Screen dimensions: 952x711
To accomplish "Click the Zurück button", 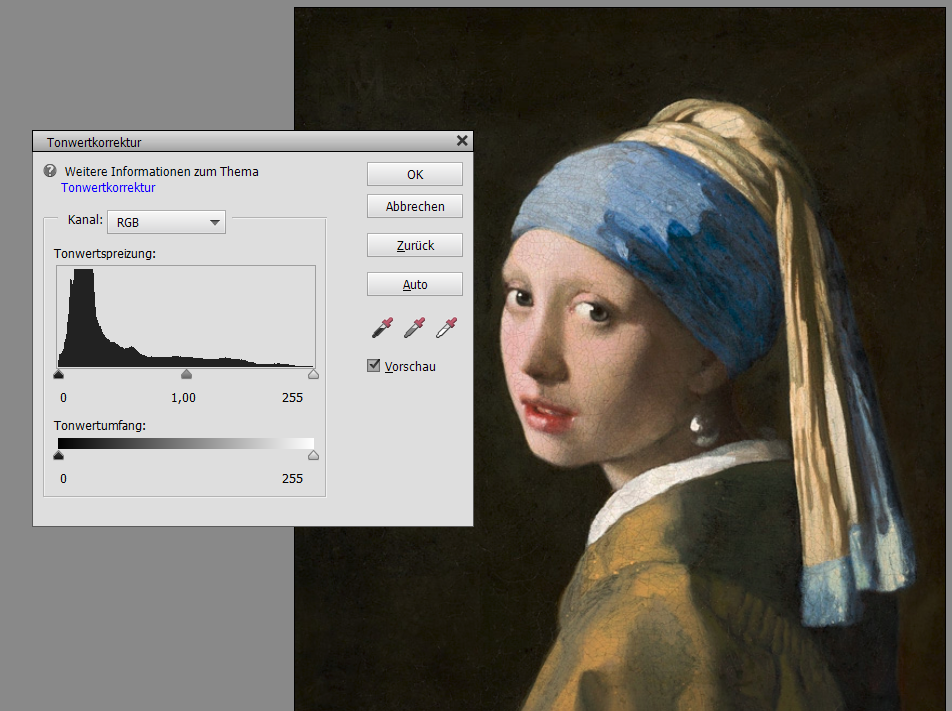I will point(415,245).
